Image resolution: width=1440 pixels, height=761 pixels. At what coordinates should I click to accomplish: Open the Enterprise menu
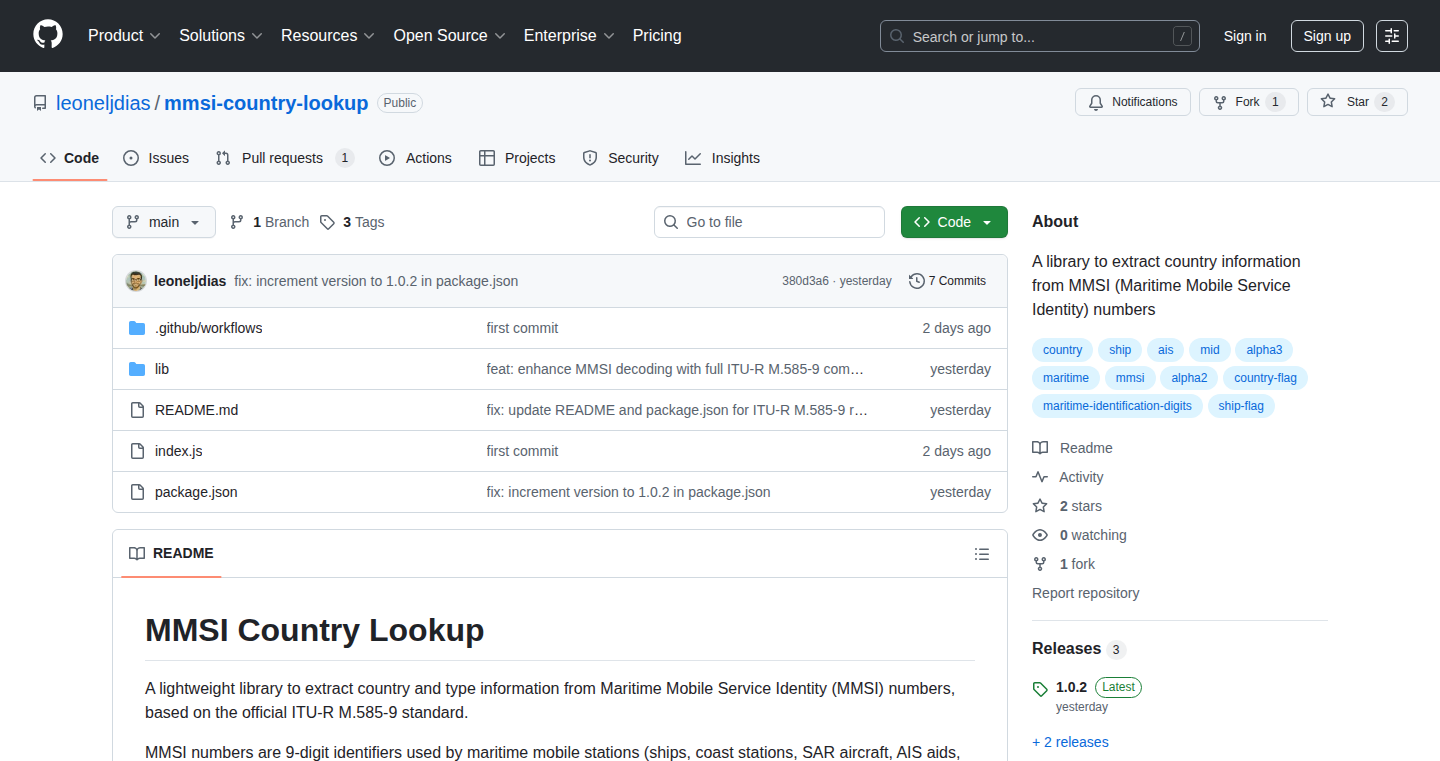coord(569,36)
